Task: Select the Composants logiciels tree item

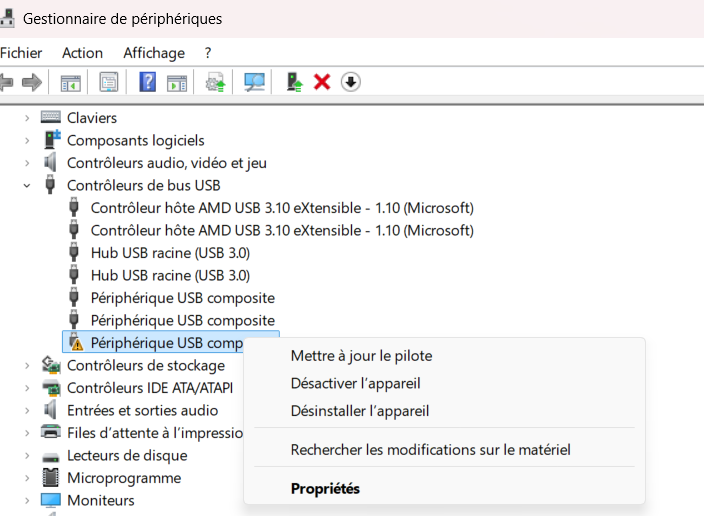Action: point(135,140)
